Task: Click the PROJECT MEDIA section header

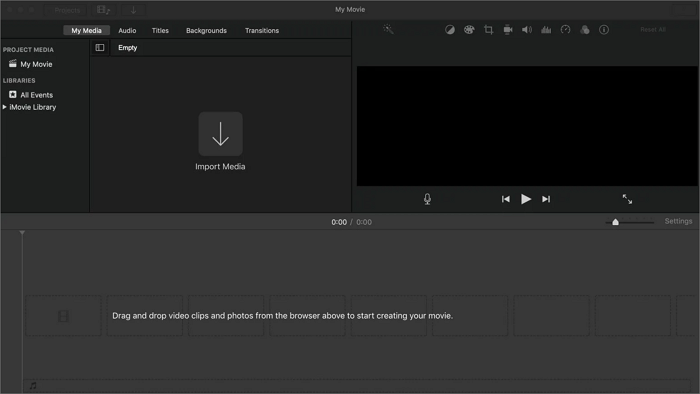Action: [x=28, y=50]
